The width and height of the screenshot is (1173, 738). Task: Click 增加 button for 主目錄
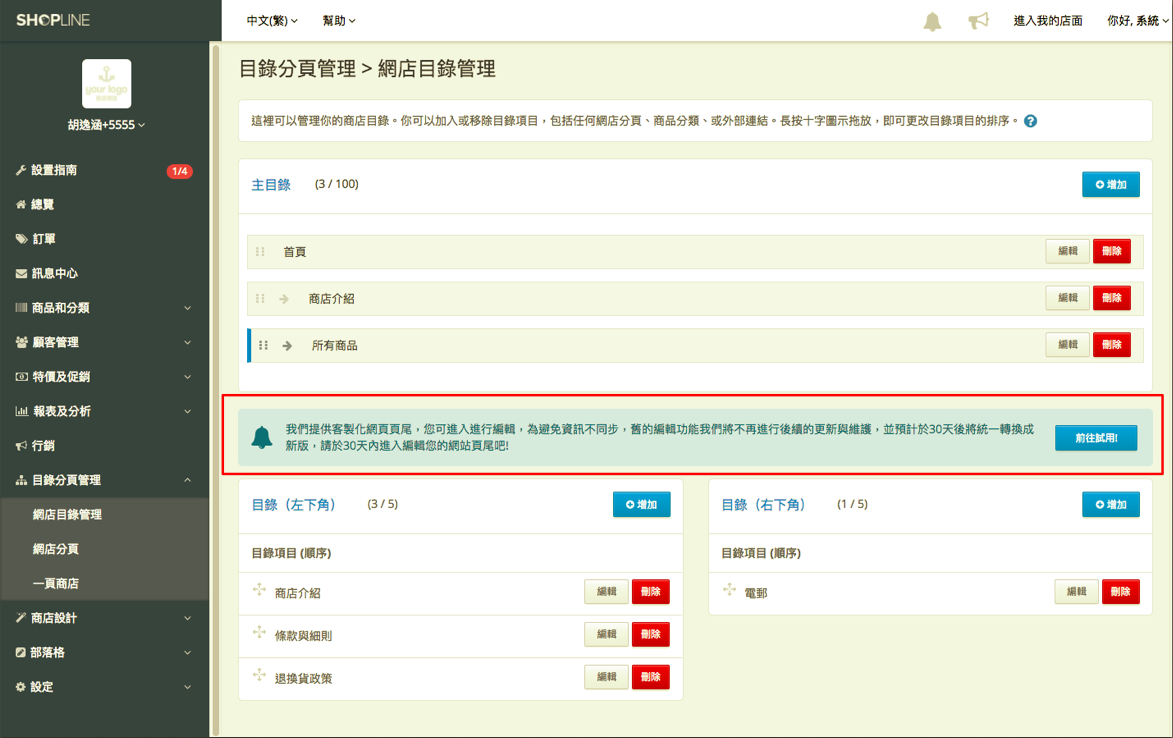[1111, 185]
